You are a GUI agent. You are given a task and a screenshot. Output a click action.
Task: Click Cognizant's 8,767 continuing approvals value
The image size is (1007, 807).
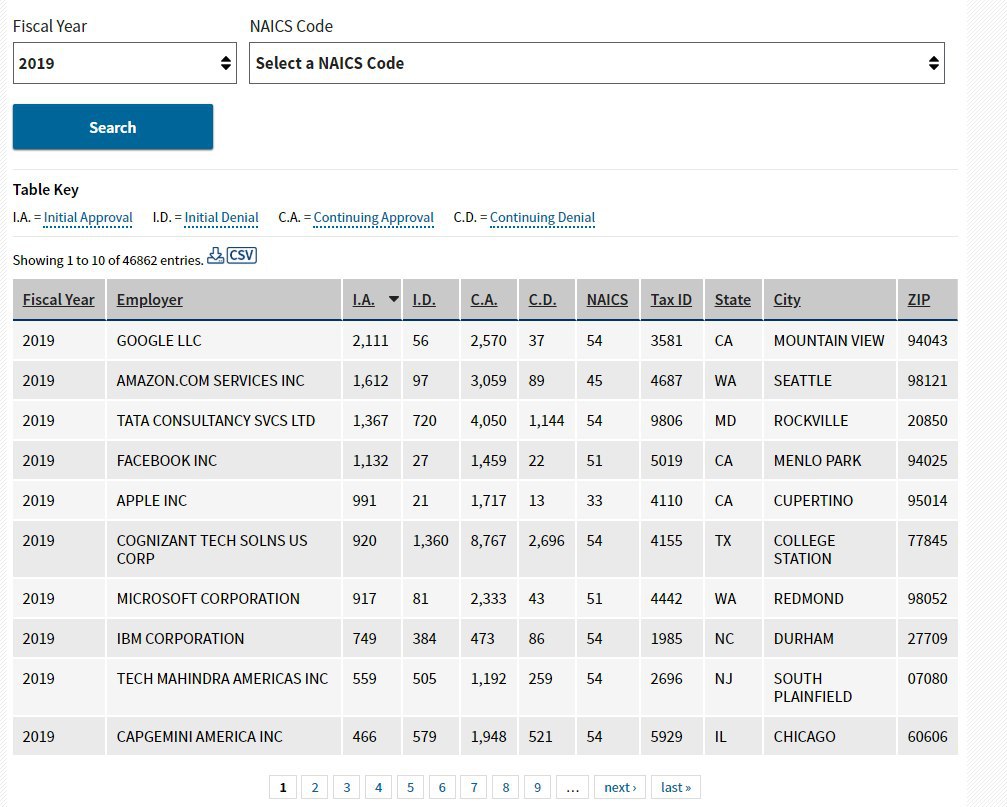point(488,541)
